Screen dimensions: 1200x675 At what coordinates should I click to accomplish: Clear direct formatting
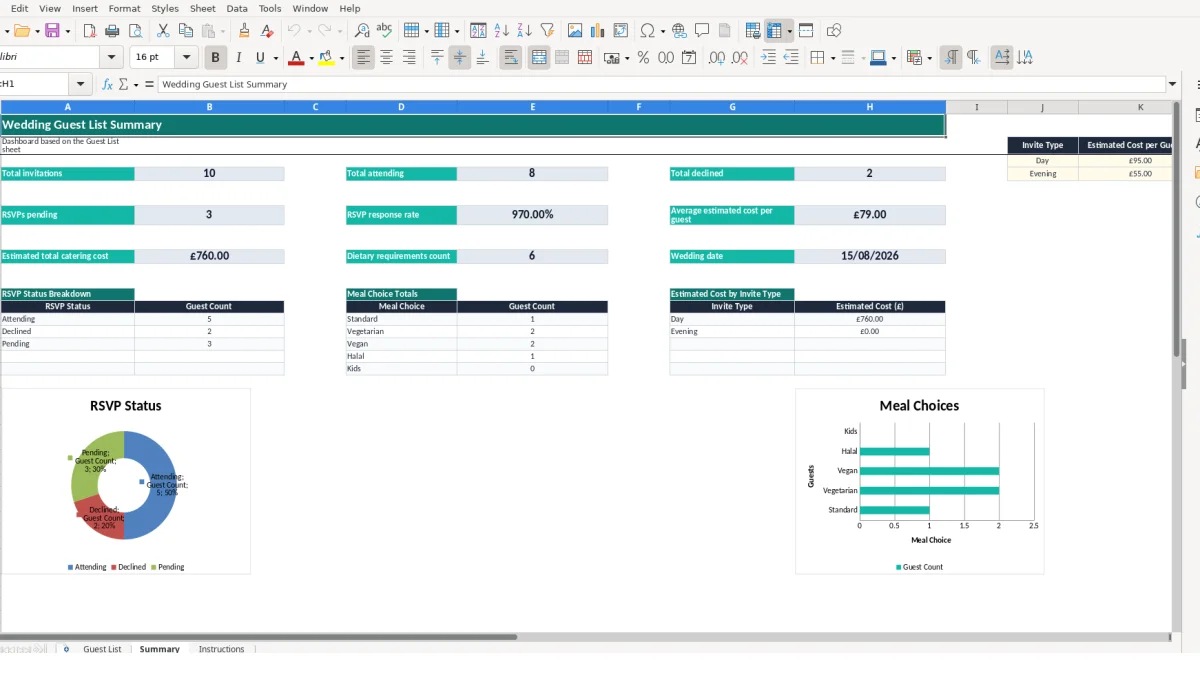(266, 31)
